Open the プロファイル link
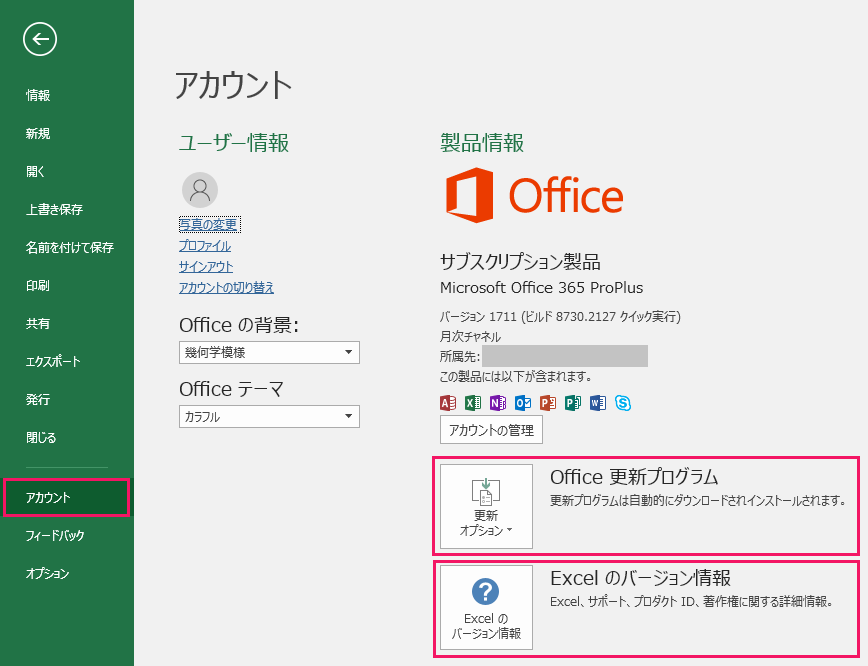 tap(205, 246)
